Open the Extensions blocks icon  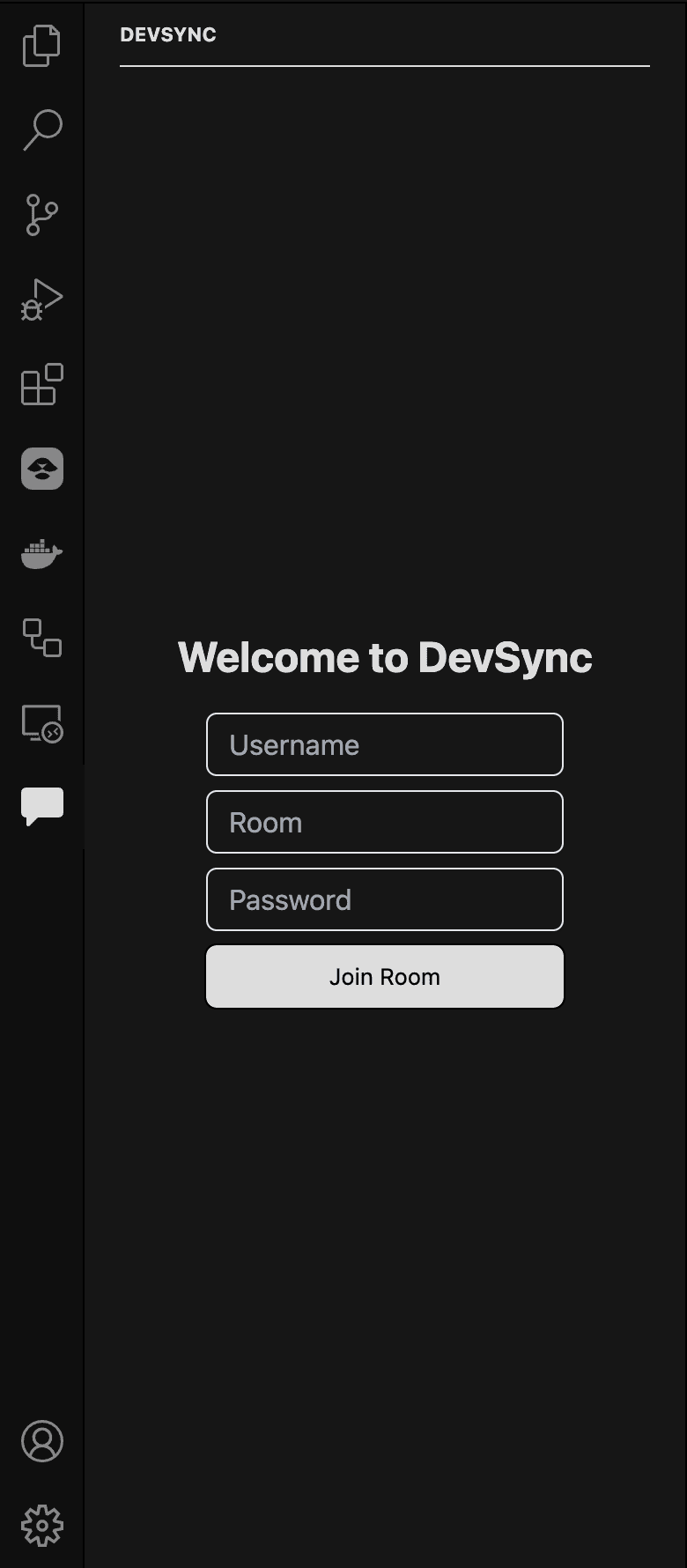click(41, 384)
